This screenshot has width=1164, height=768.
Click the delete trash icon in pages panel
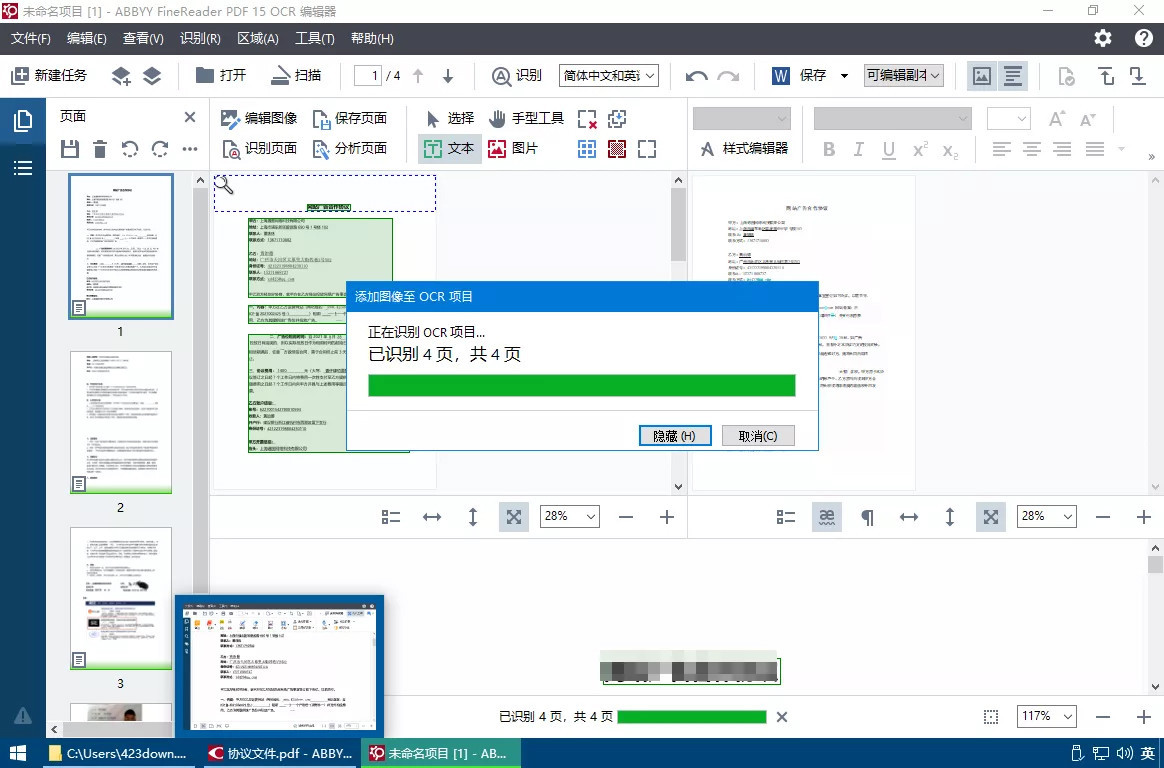tap(100, 149)
